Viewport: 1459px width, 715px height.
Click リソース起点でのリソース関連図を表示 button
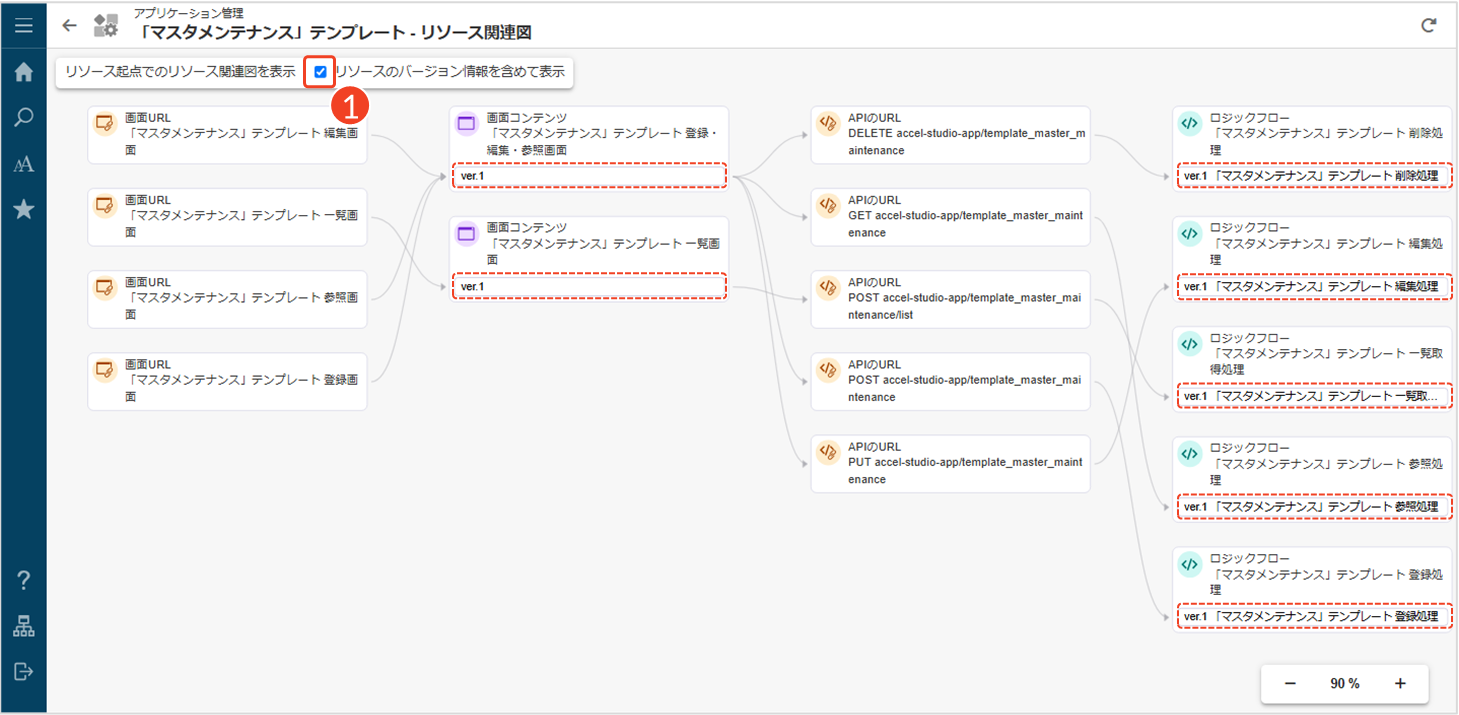[x=180, y=72]
